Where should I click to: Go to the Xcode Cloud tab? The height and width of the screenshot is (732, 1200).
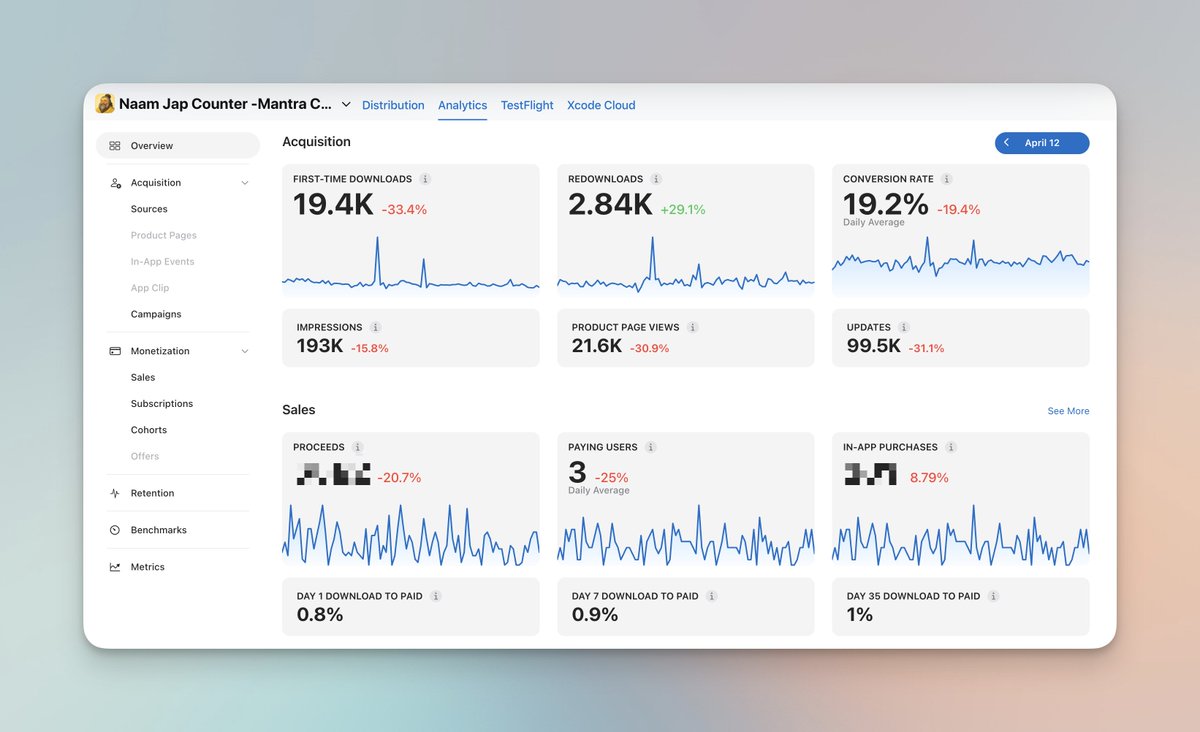tap(601, 105)
